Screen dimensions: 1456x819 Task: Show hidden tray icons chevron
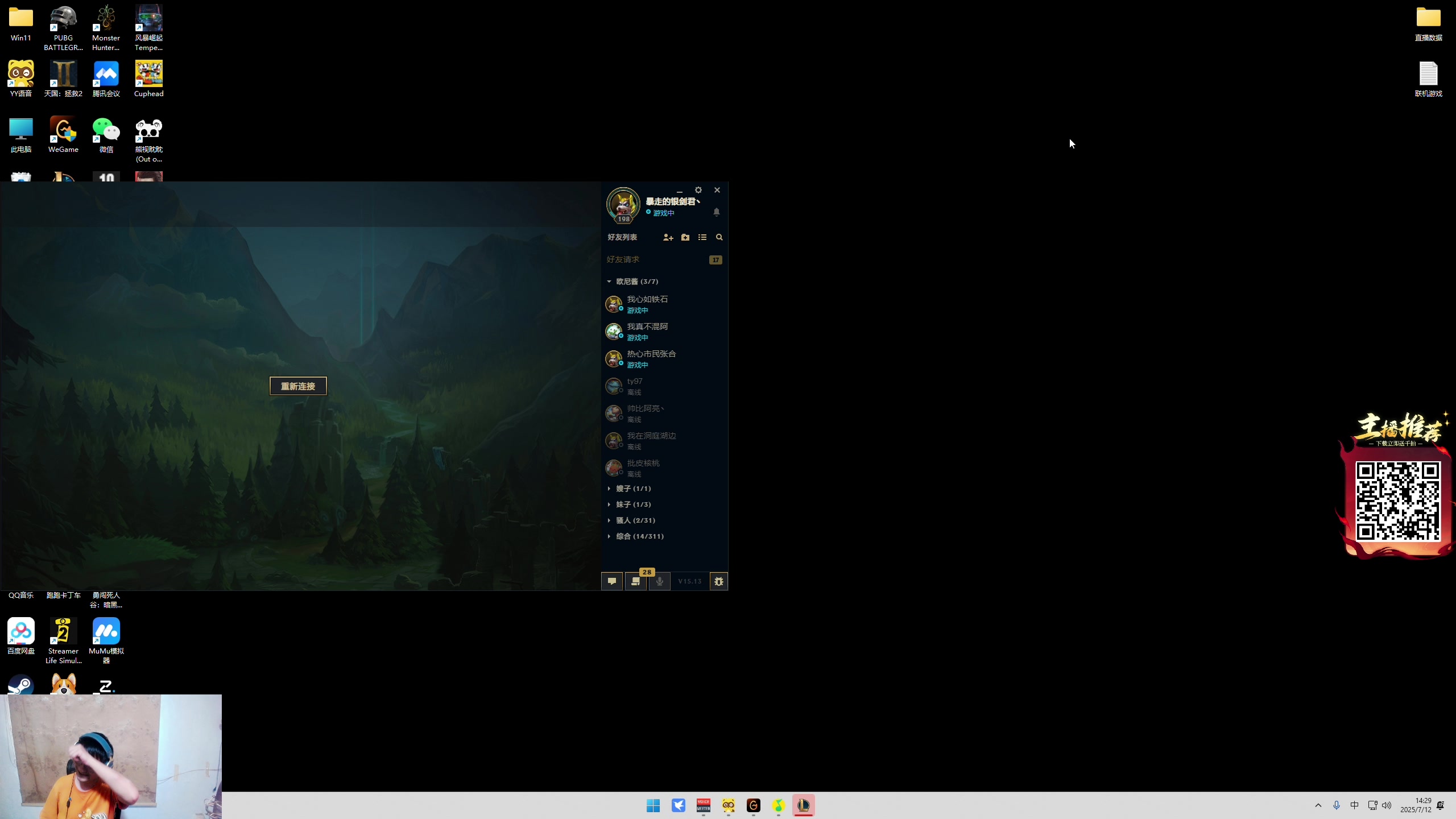click(1318, 805)
